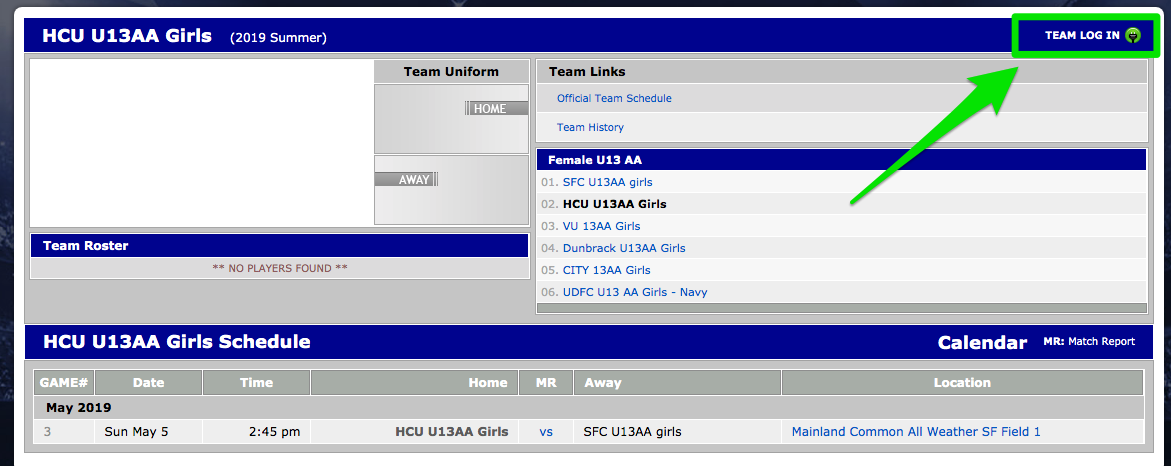Open the TEAM LOG IN link

1081,35
